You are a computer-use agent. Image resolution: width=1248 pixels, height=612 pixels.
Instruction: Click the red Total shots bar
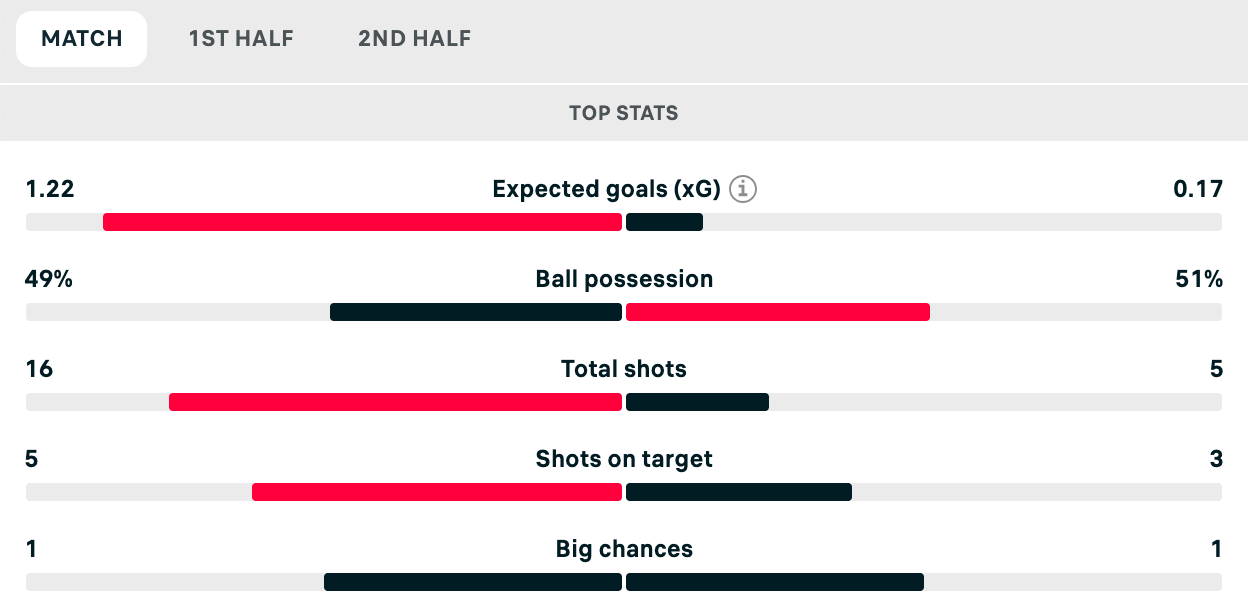(395, 402)
